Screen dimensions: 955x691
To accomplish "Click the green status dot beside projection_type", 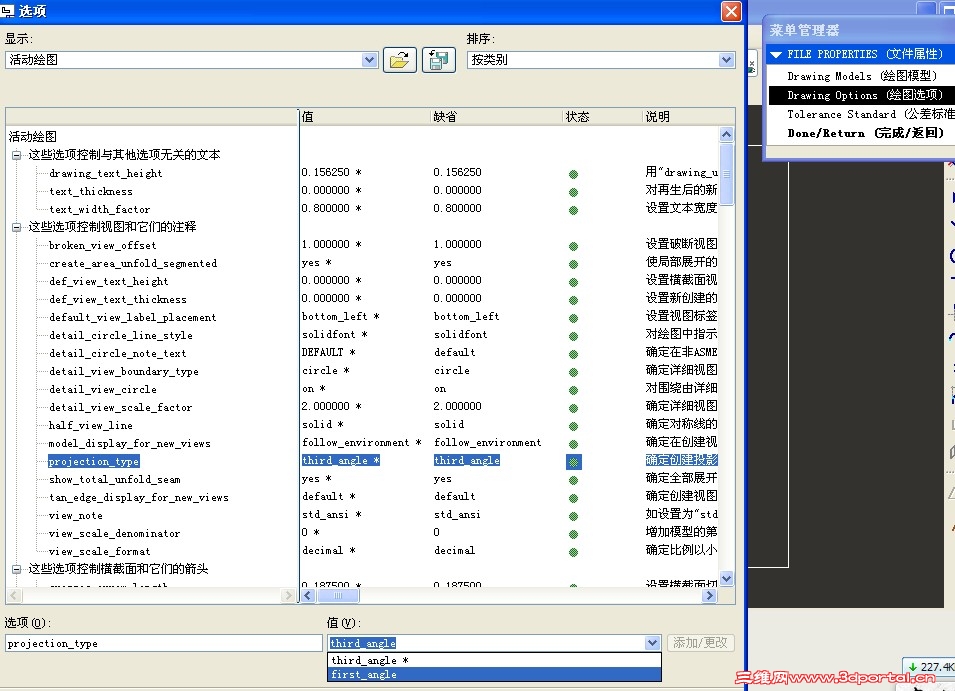I will [x=573, y=461].
